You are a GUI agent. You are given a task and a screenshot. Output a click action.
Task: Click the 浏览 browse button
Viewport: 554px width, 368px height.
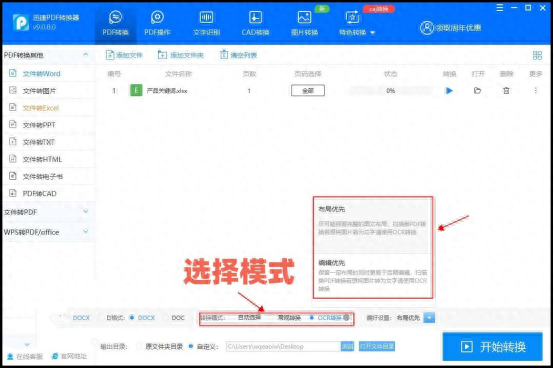347,346
